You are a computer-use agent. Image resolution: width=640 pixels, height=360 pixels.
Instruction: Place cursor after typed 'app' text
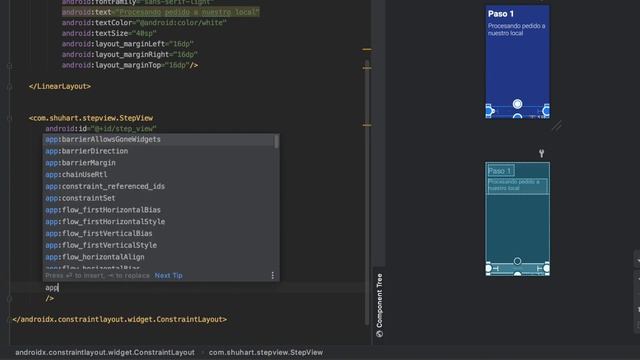[58, 288]
